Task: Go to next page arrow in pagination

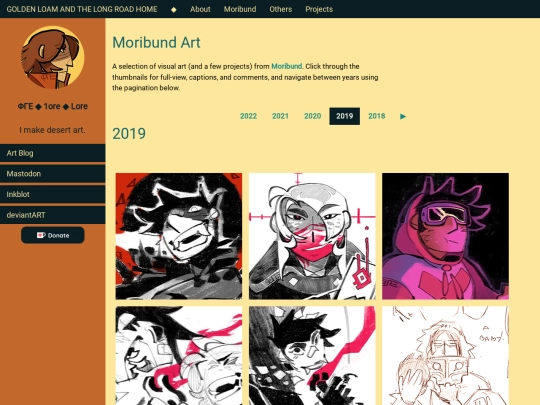Action: point(403,116)
